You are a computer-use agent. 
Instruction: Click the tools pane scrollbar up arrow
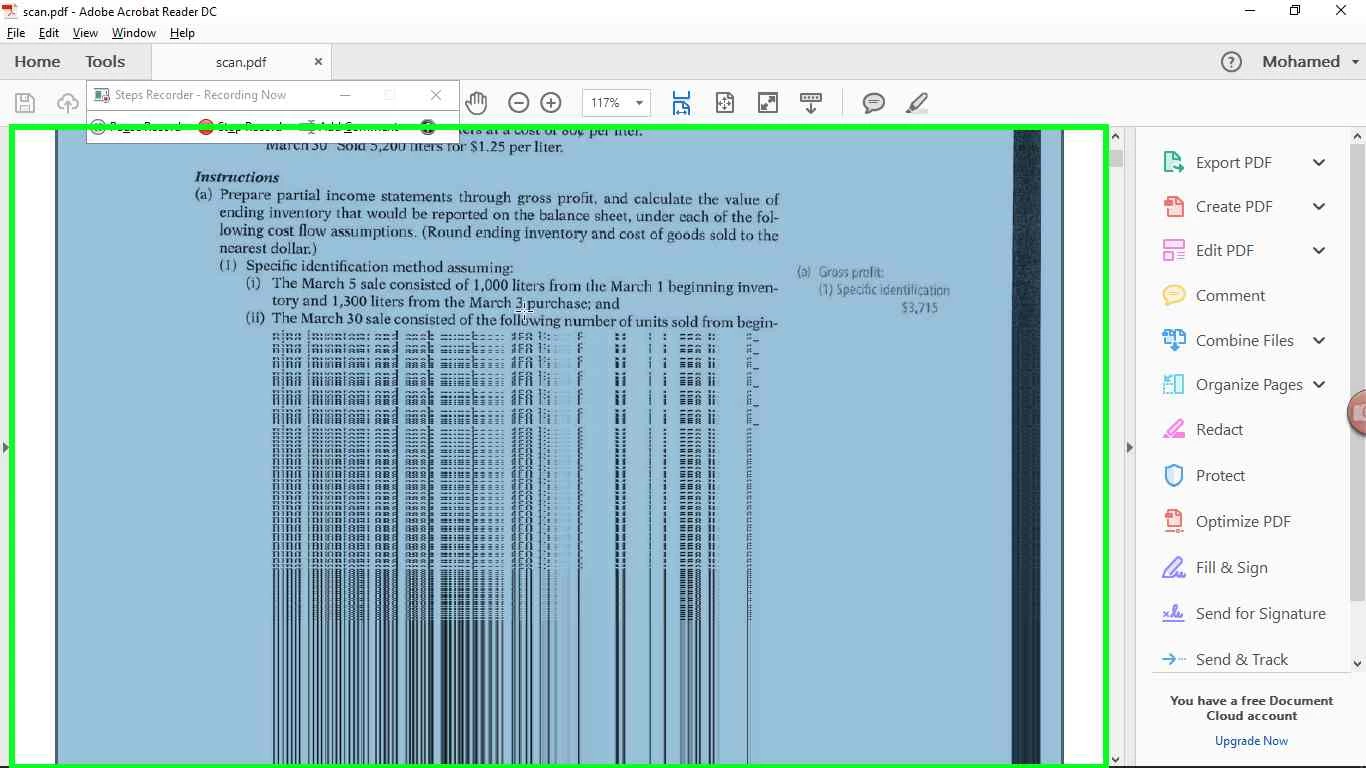(x=1357, y=135)
